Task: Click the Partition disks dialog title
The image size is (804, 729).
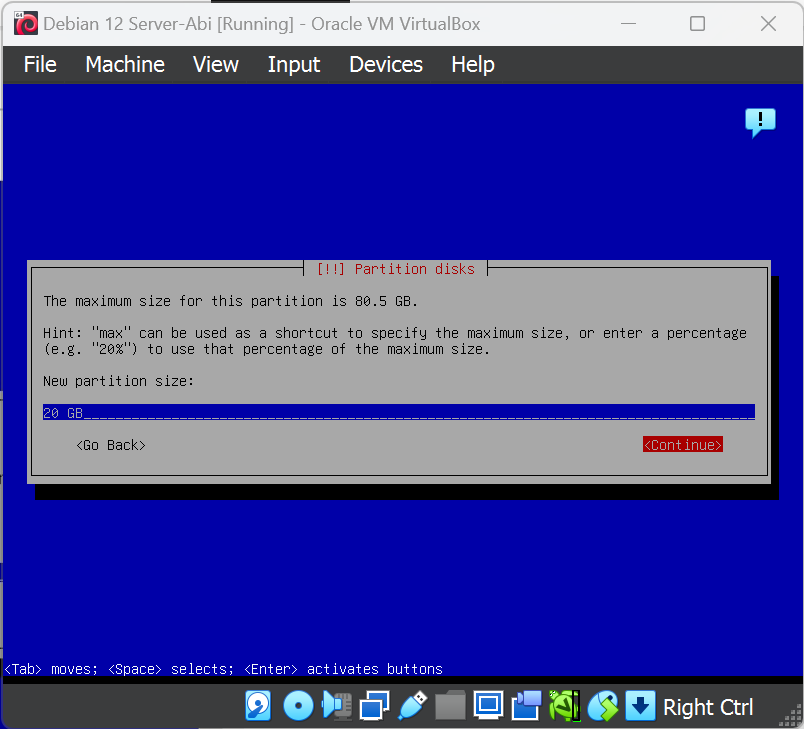Action: coord(395,269)
